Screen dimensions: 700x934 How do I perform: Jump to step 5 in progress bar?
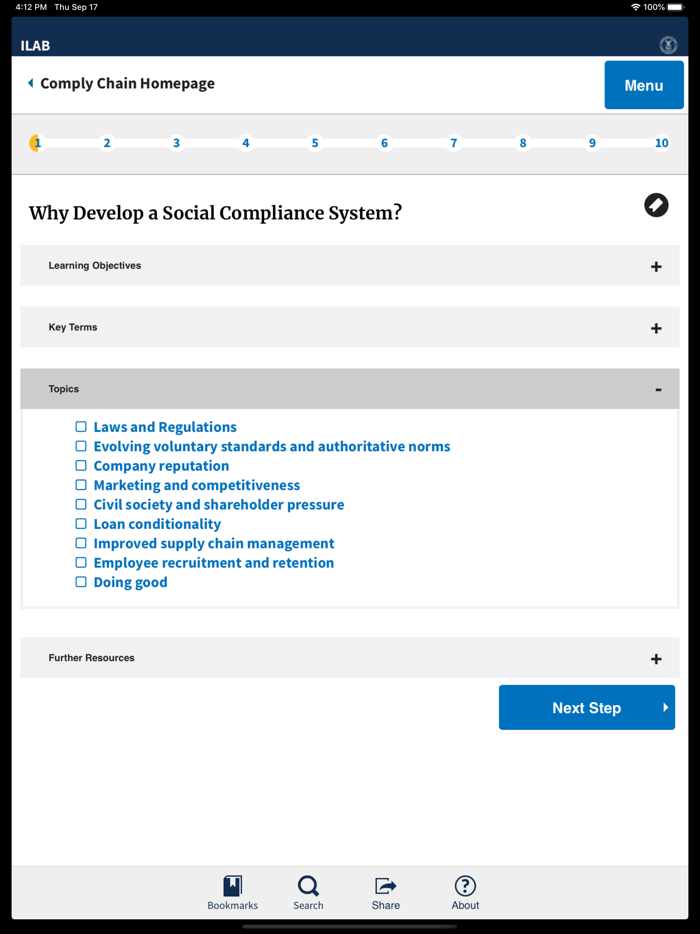click(x=315, y=143)
